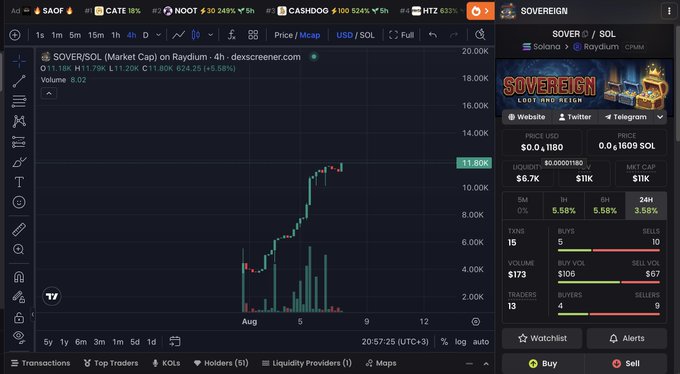Undo the last chart action
The height and width of the screenshot is (374, 680).
433,35
